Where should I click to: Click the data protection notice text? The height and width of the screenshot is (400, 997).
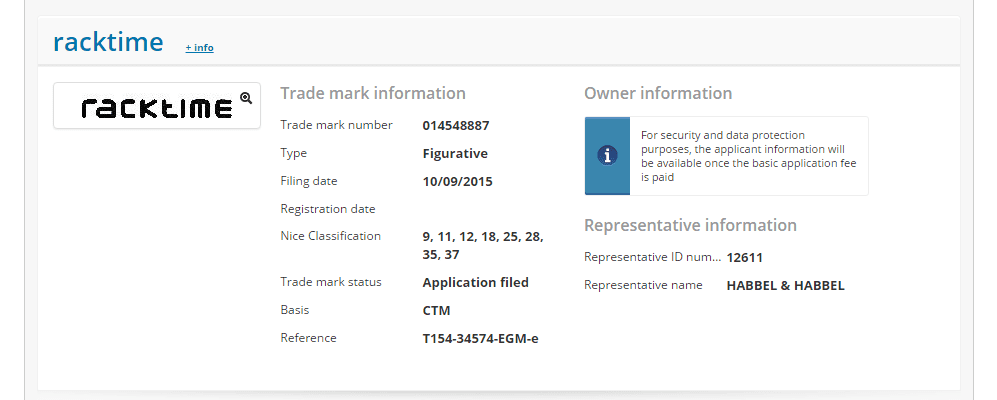(748, 156)
